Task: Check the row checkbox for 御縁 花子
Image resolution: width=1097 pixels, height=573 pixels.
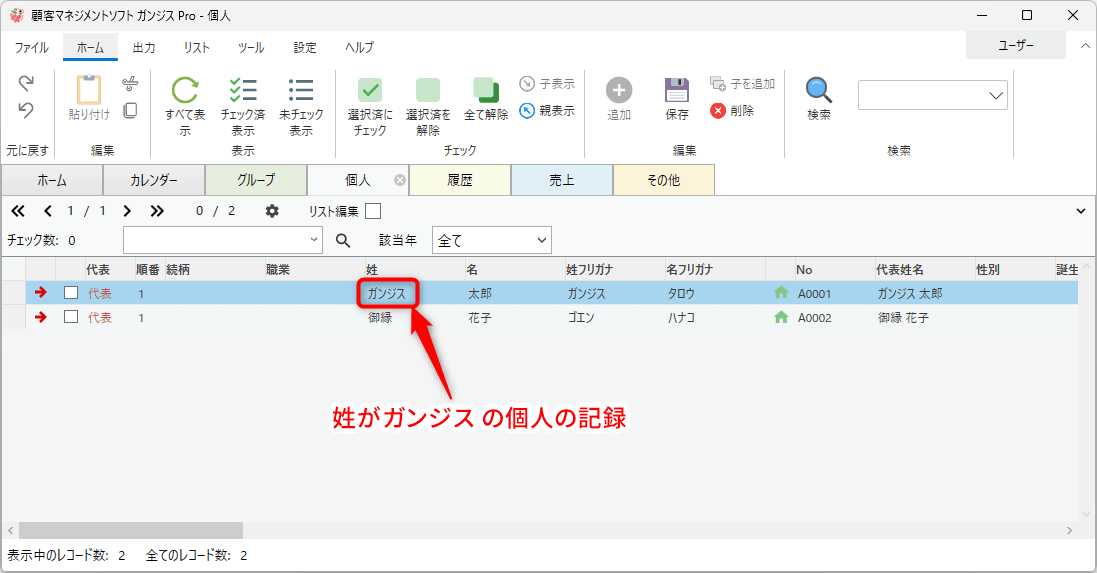Action: 71,317
